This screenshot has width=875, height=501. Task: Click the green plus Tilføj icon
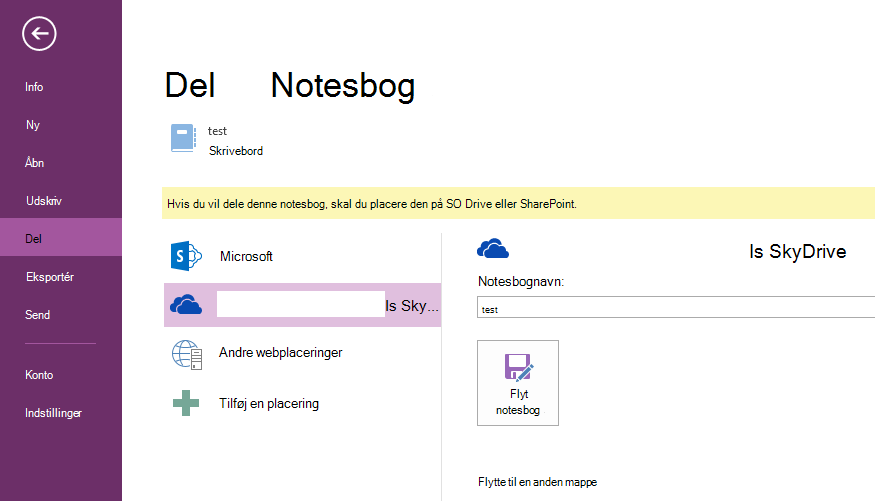(x=186, y=403)
